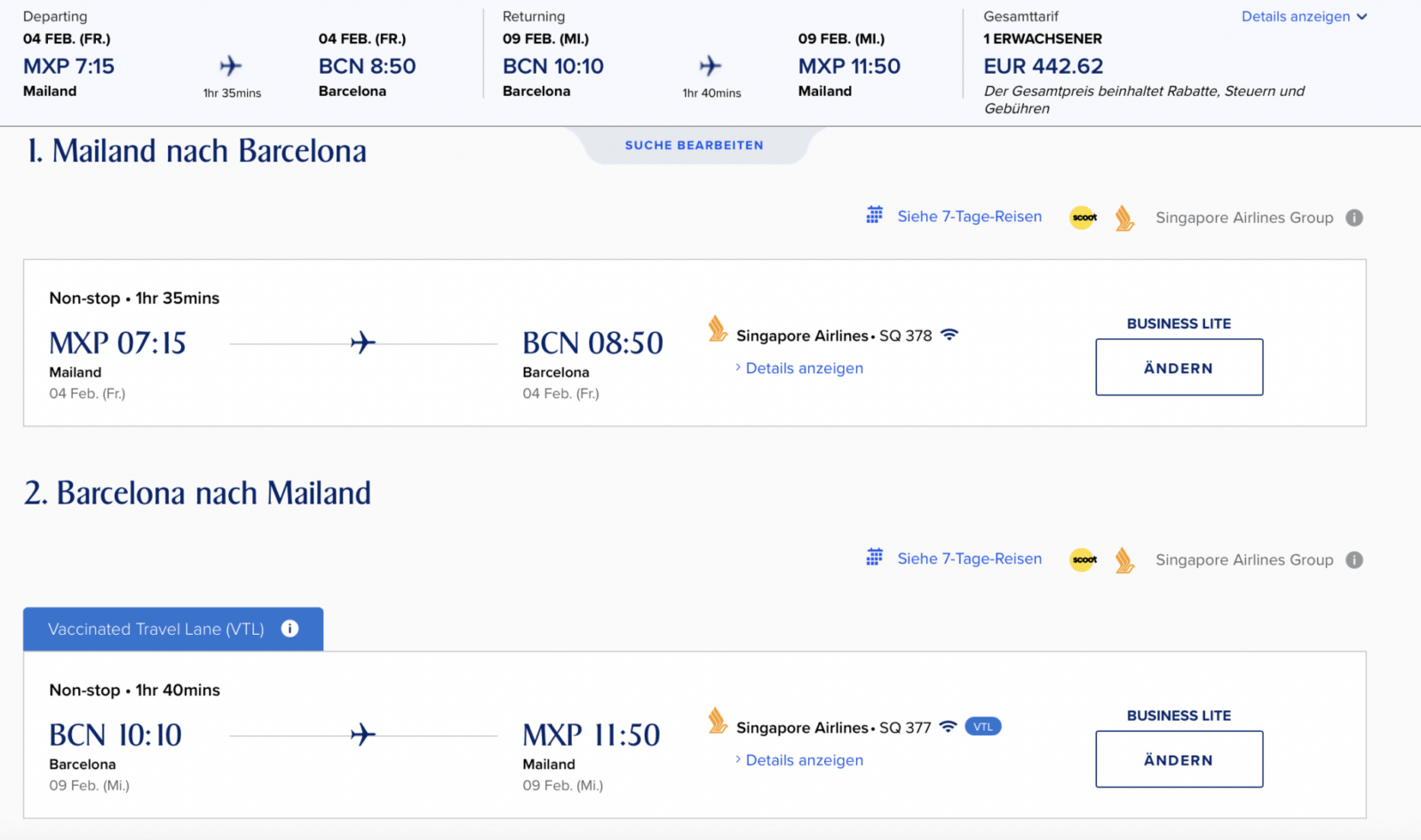Viewport: 1421px width, 840px height.
Task: Click Wi-Fi icon next to SQ 378
Action: tap(949, 335)
